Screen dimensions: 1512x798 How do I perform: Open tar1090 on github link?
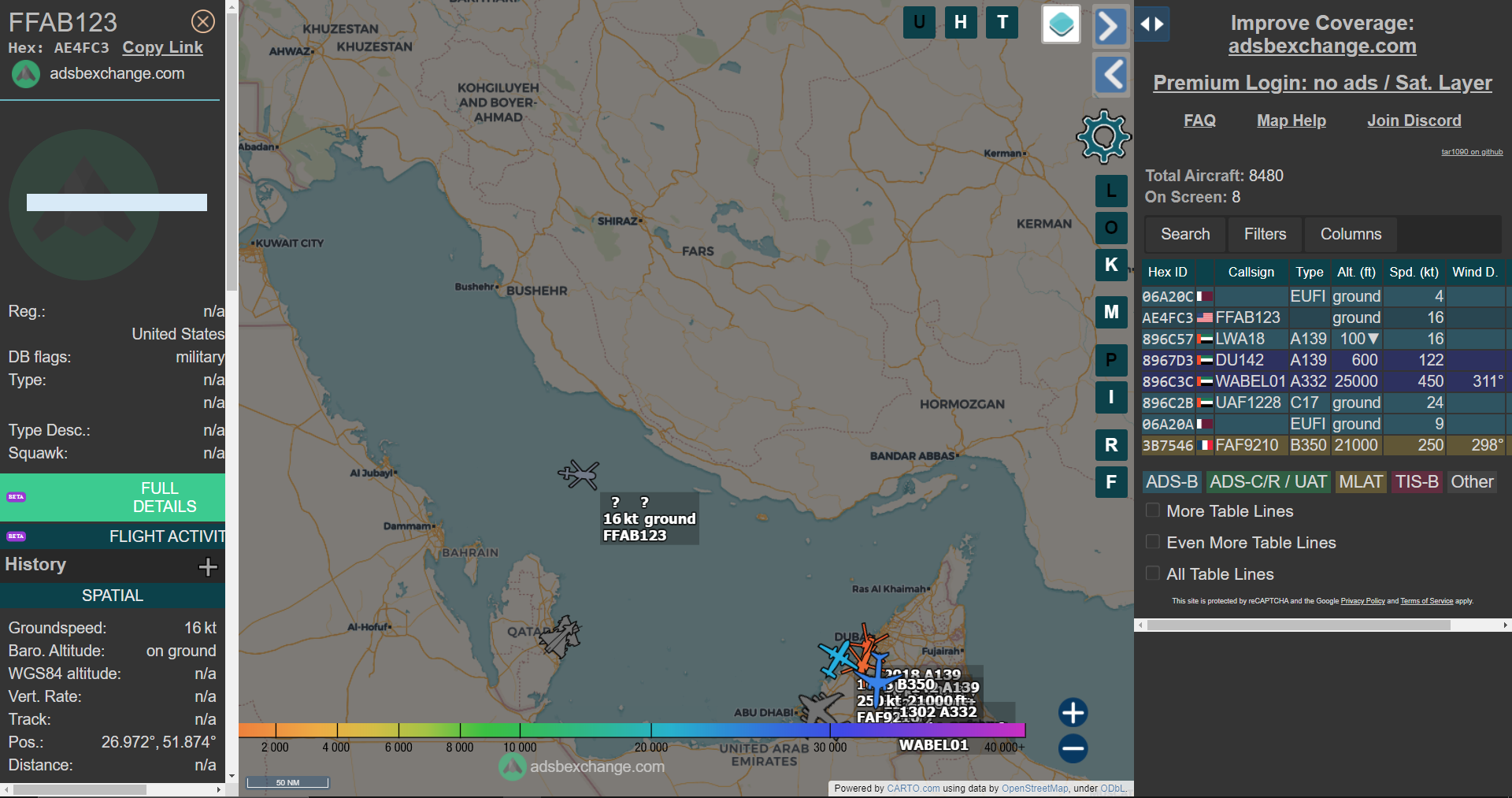pos(1472,152)
